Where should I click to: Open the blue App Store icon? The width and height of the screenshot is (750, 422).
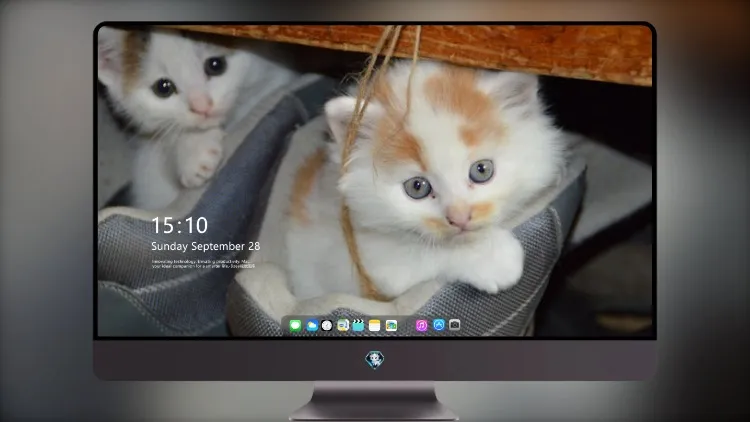pos(439,325)
